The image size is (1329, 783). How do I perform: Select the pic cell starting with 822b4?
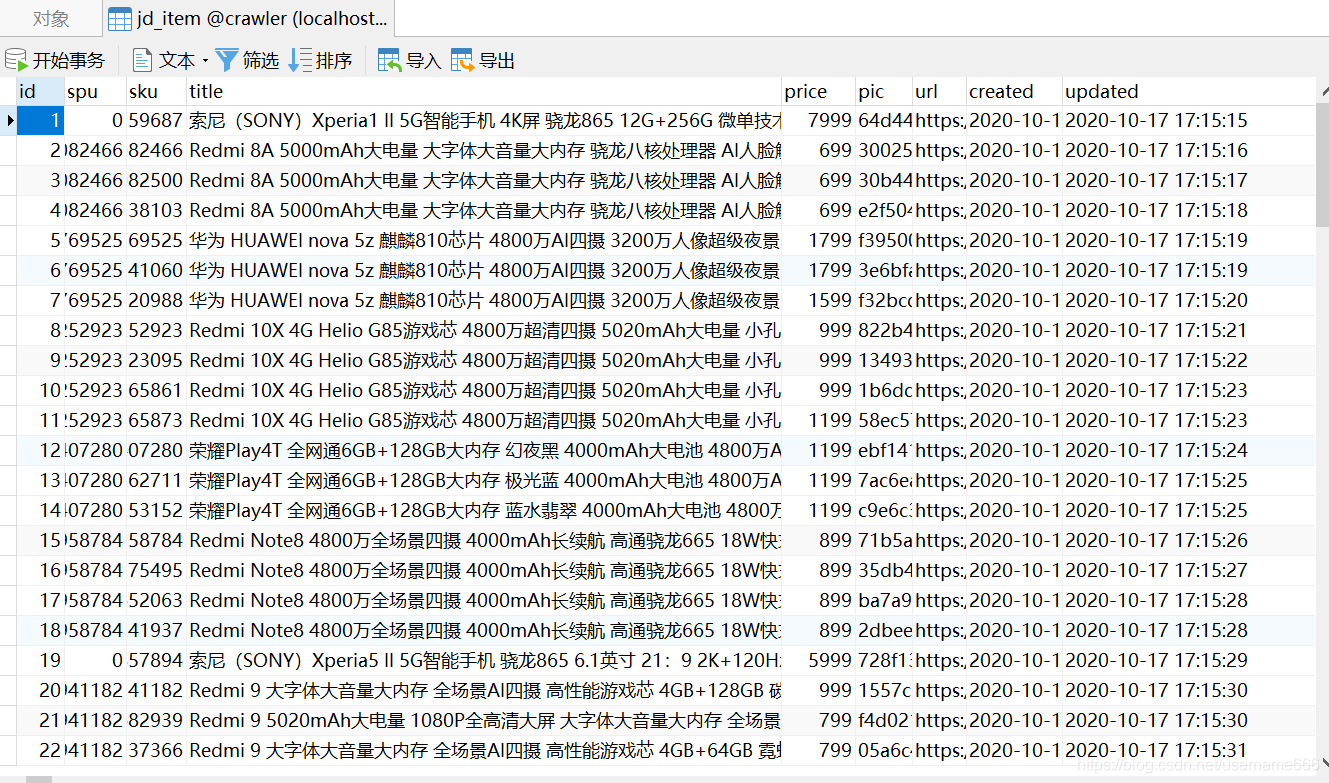[x=884, y=331]
